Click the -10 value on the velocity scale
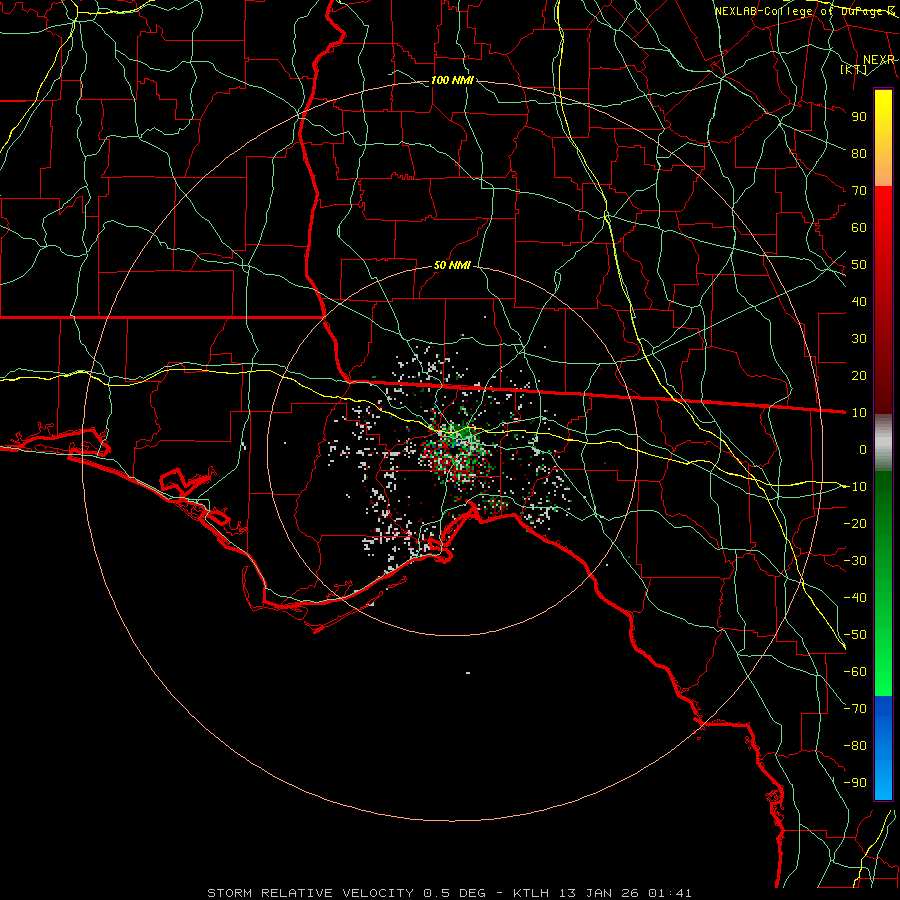This screenshot has width=900, height=900. [x=855, y=487]
